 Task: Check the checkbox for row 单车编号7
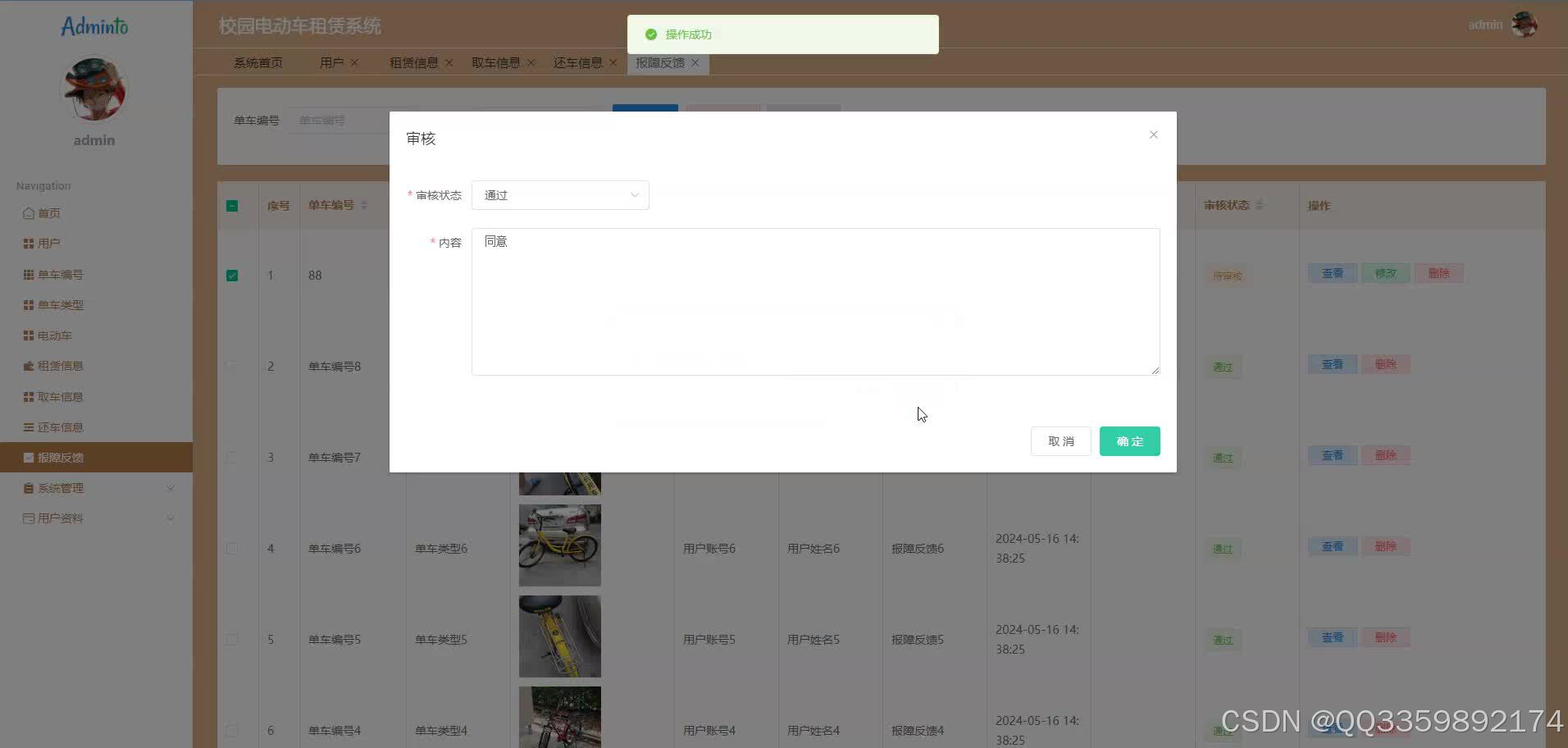232,458
